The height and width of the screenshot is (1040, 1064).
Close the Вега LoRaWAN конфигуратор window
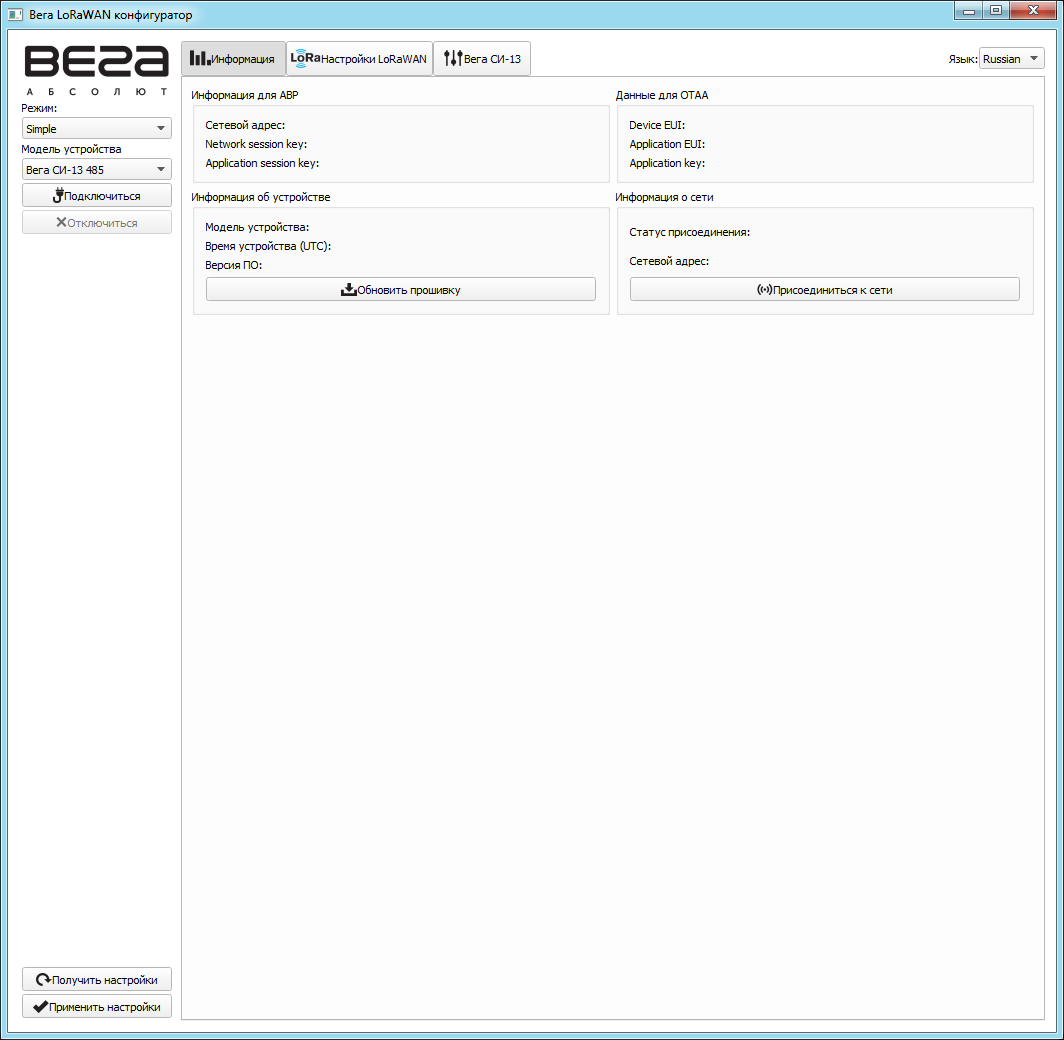(x=1033, y=10)
